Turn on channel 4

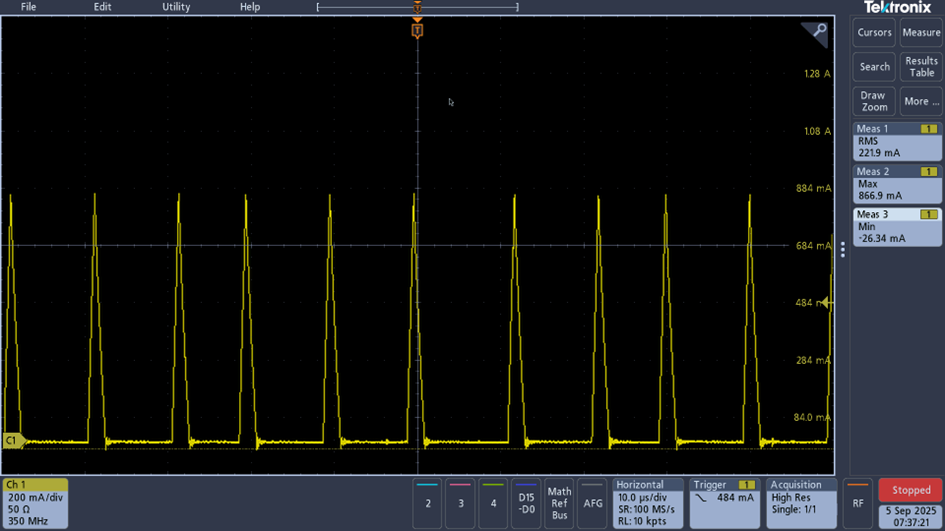493,503
